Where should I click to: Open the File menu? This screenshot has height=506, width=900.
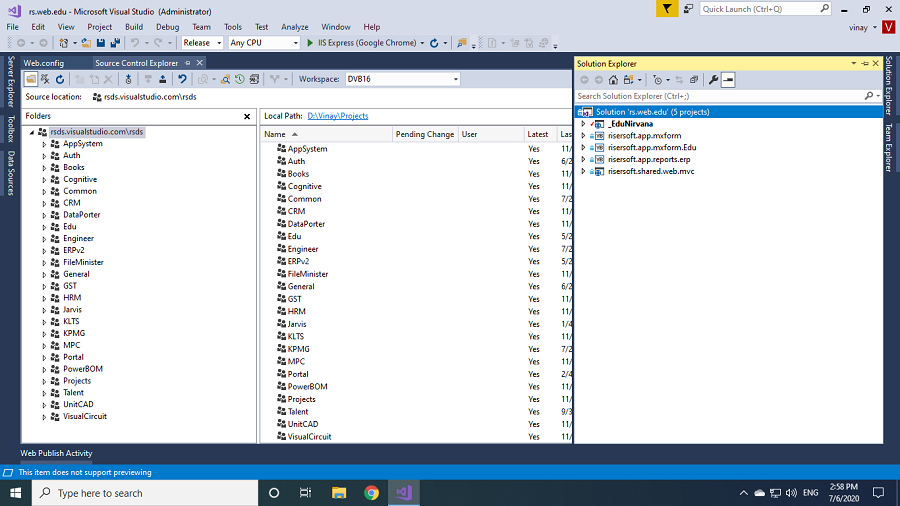(13, 27)
